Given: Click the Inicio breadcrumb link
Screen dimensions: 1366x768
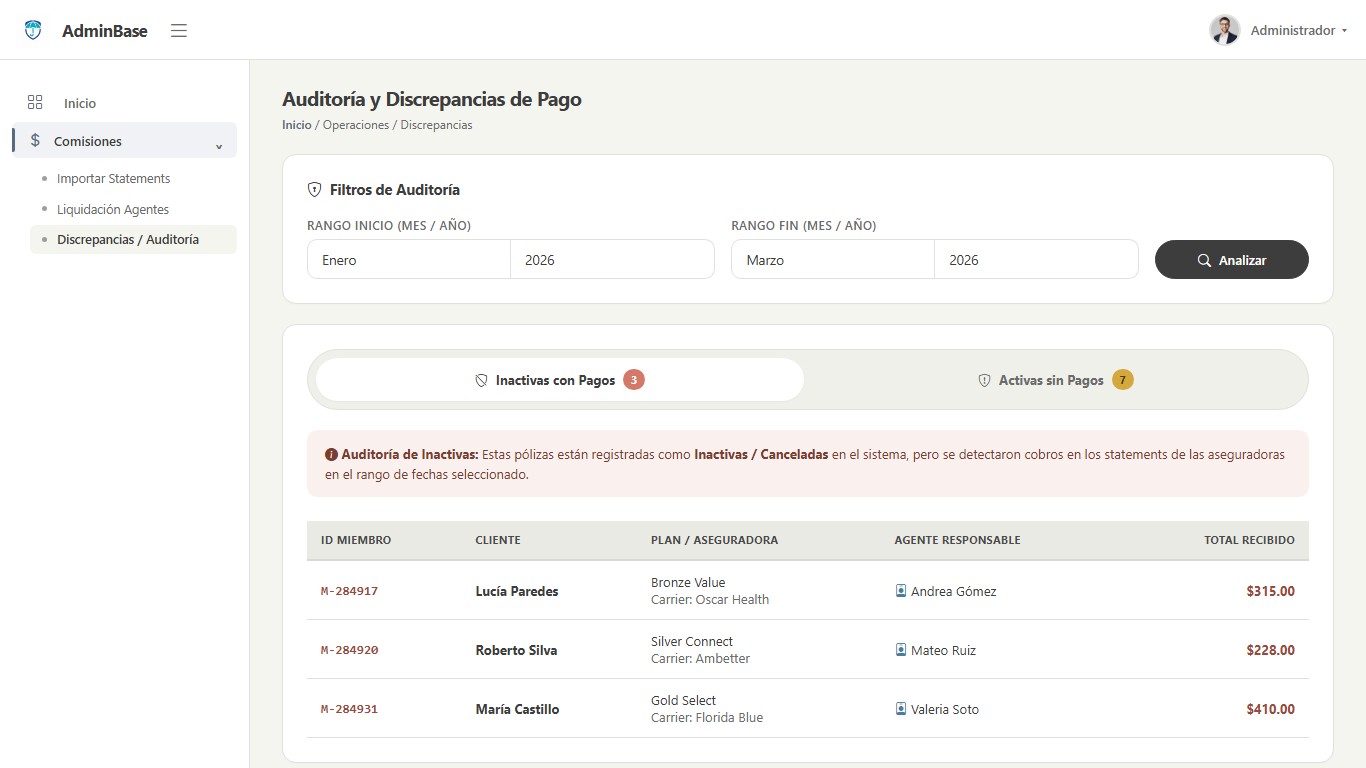Looking at the screenshot, I should [297, 125].
